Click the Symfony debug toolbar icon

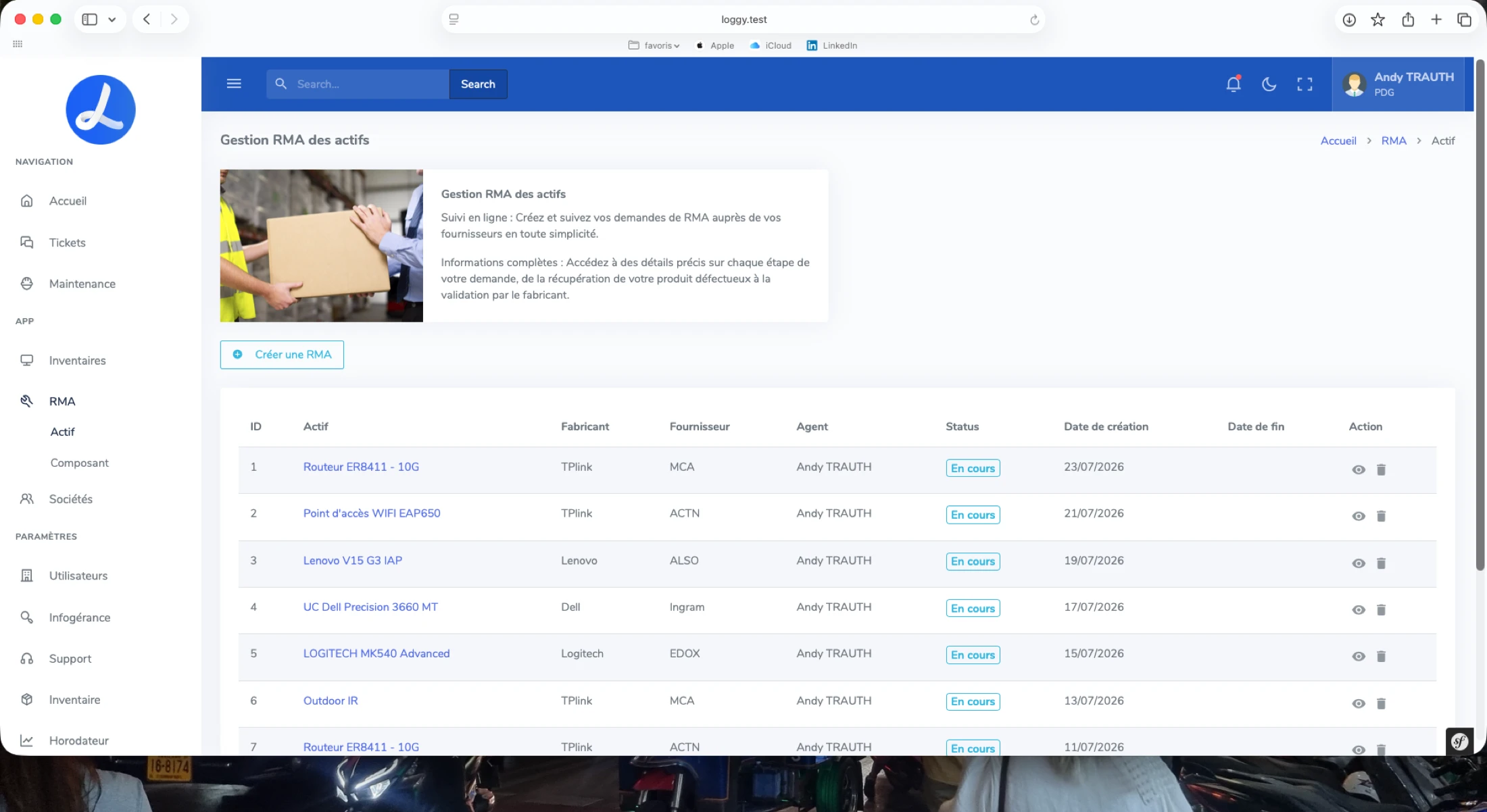1459,741
